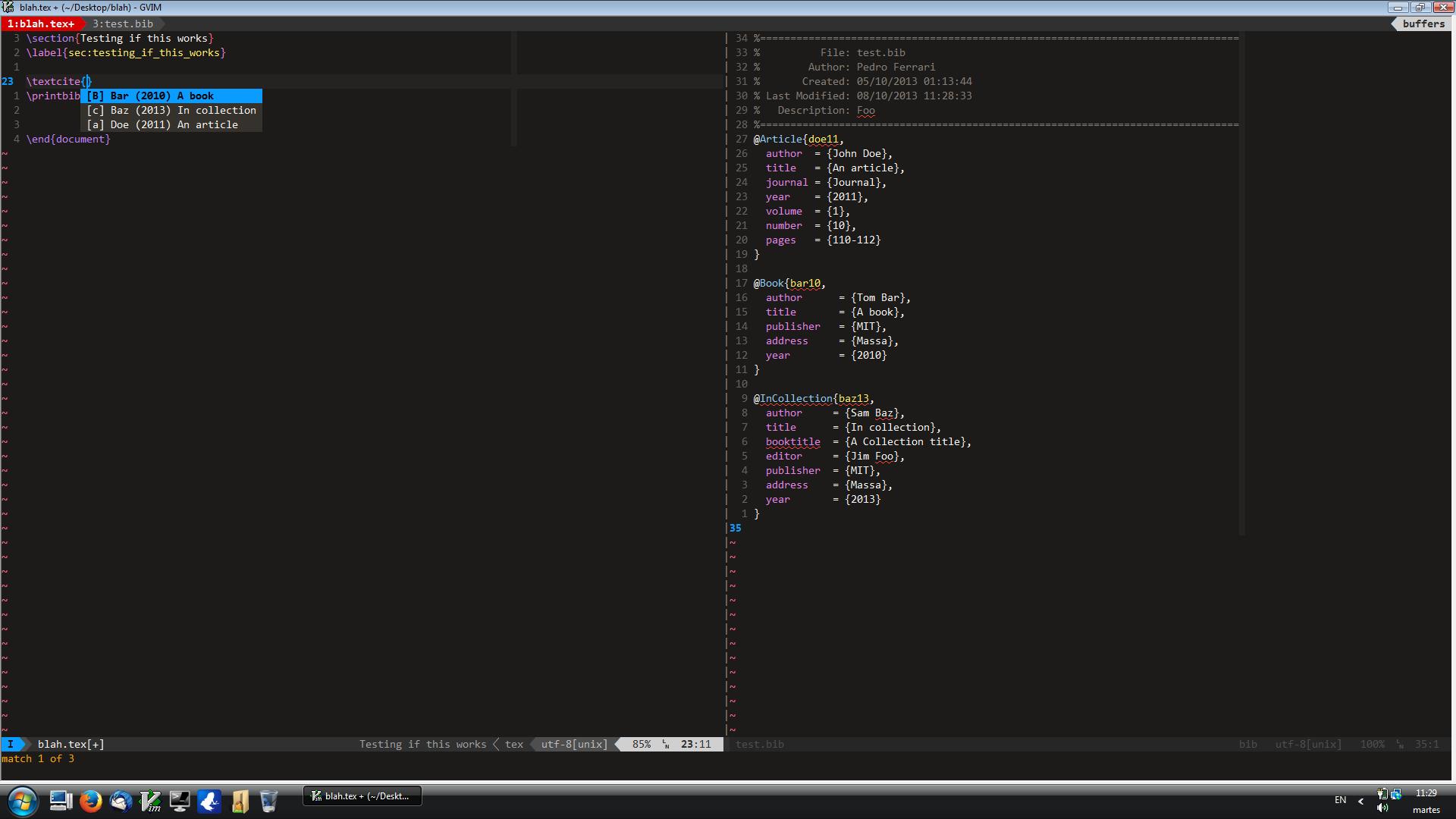The width and height of the screenshot is (1456, 819).
Task: Click 'author = {Tom Bar},' line
Action: click(838, 297)
